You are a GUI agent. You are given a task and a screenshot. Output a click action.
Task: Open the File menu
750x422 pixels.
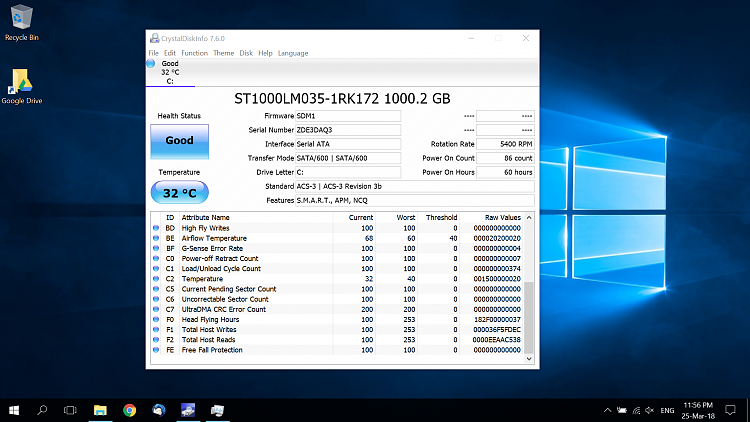(x=154, y=53)
